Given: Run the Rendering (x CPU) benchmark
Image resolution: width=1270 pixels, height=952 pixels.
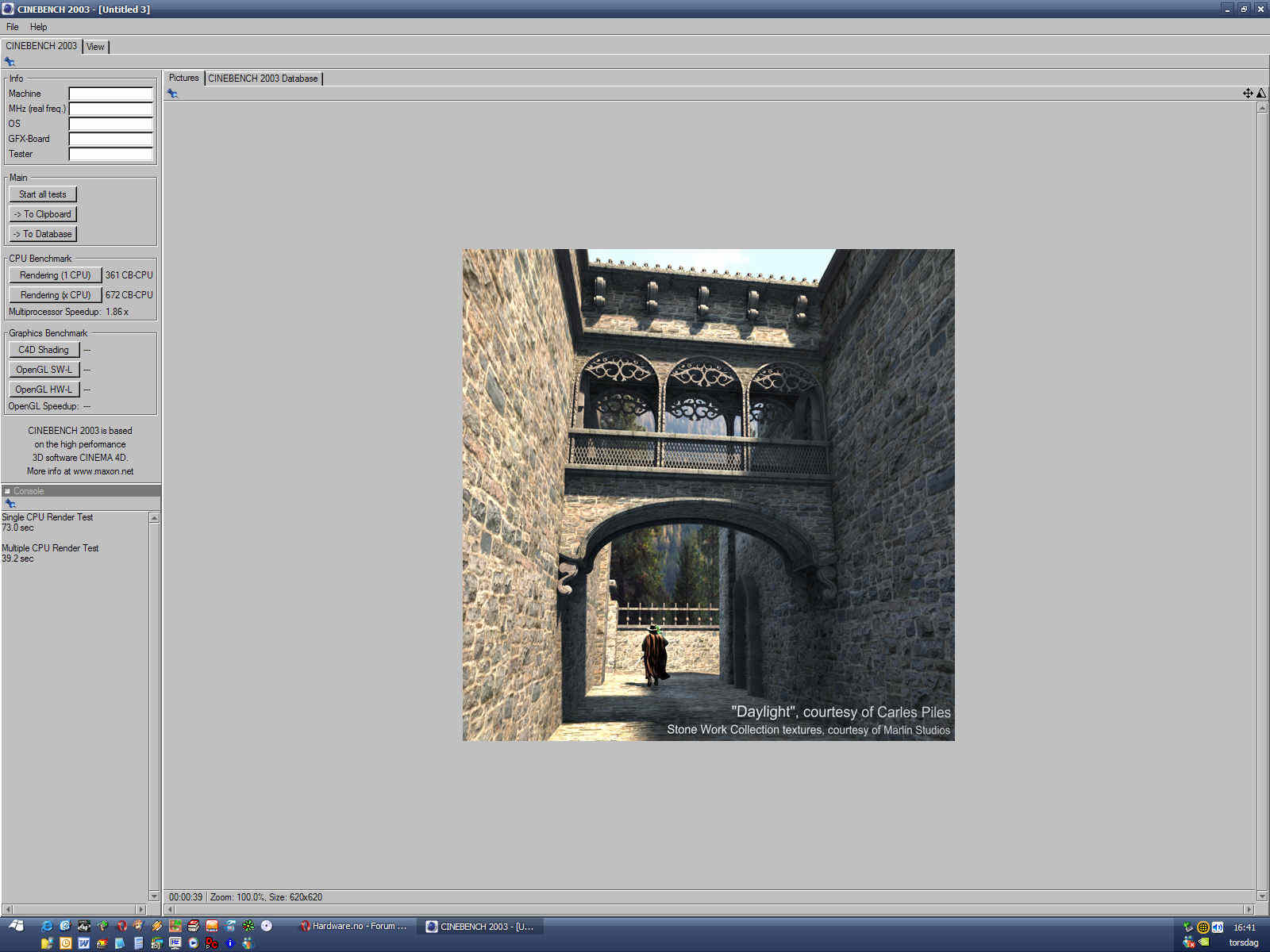Looking at the screenshot, I should (x=56, y=295).
